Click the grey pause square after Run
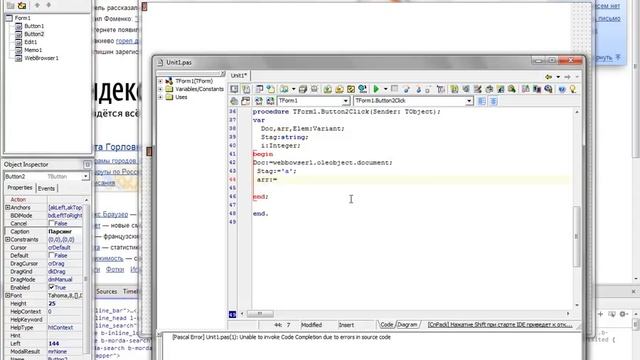640x360 pixels. [394, 89]
